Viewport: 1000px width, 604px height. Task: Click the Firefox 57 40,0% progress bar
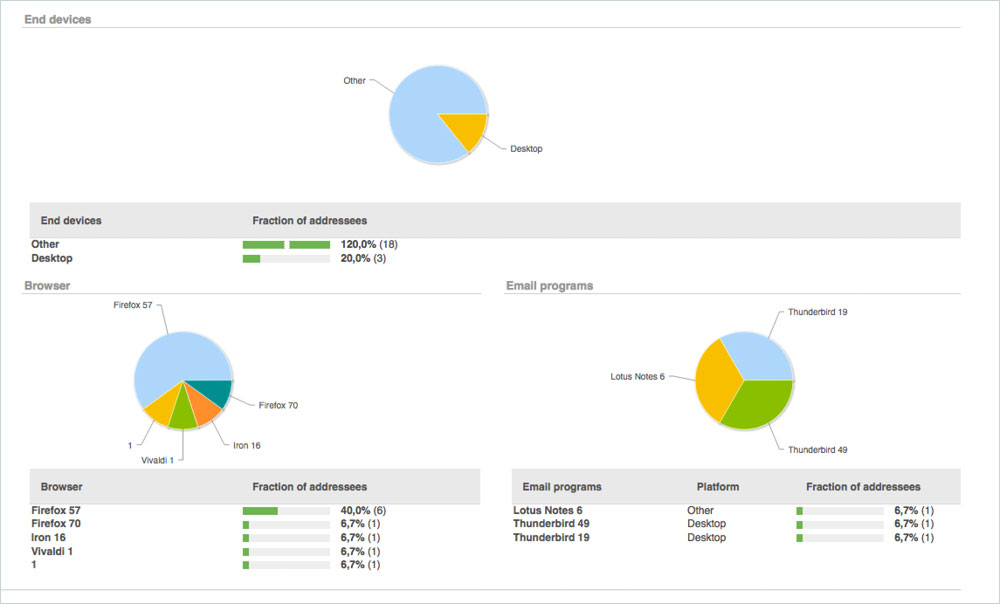coord(286,511)
